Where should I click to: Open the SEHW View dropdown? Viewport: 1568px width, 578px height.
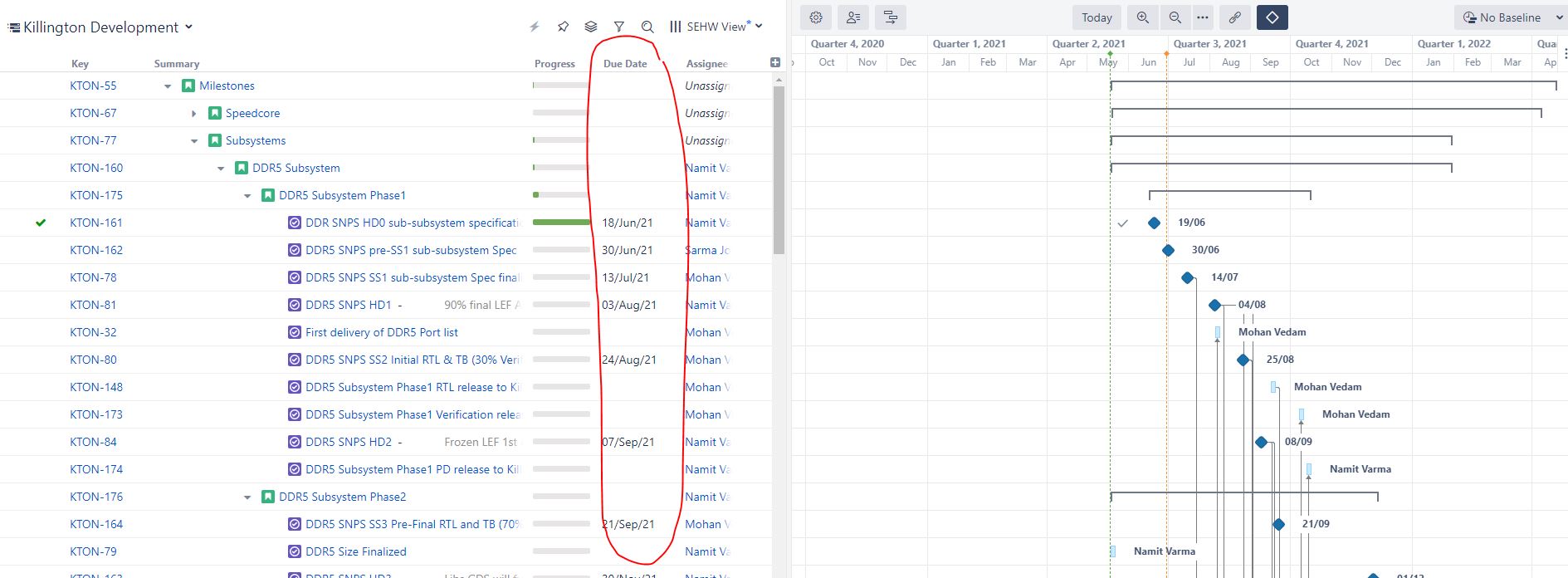pyautogui.click(x=716, y=27)
